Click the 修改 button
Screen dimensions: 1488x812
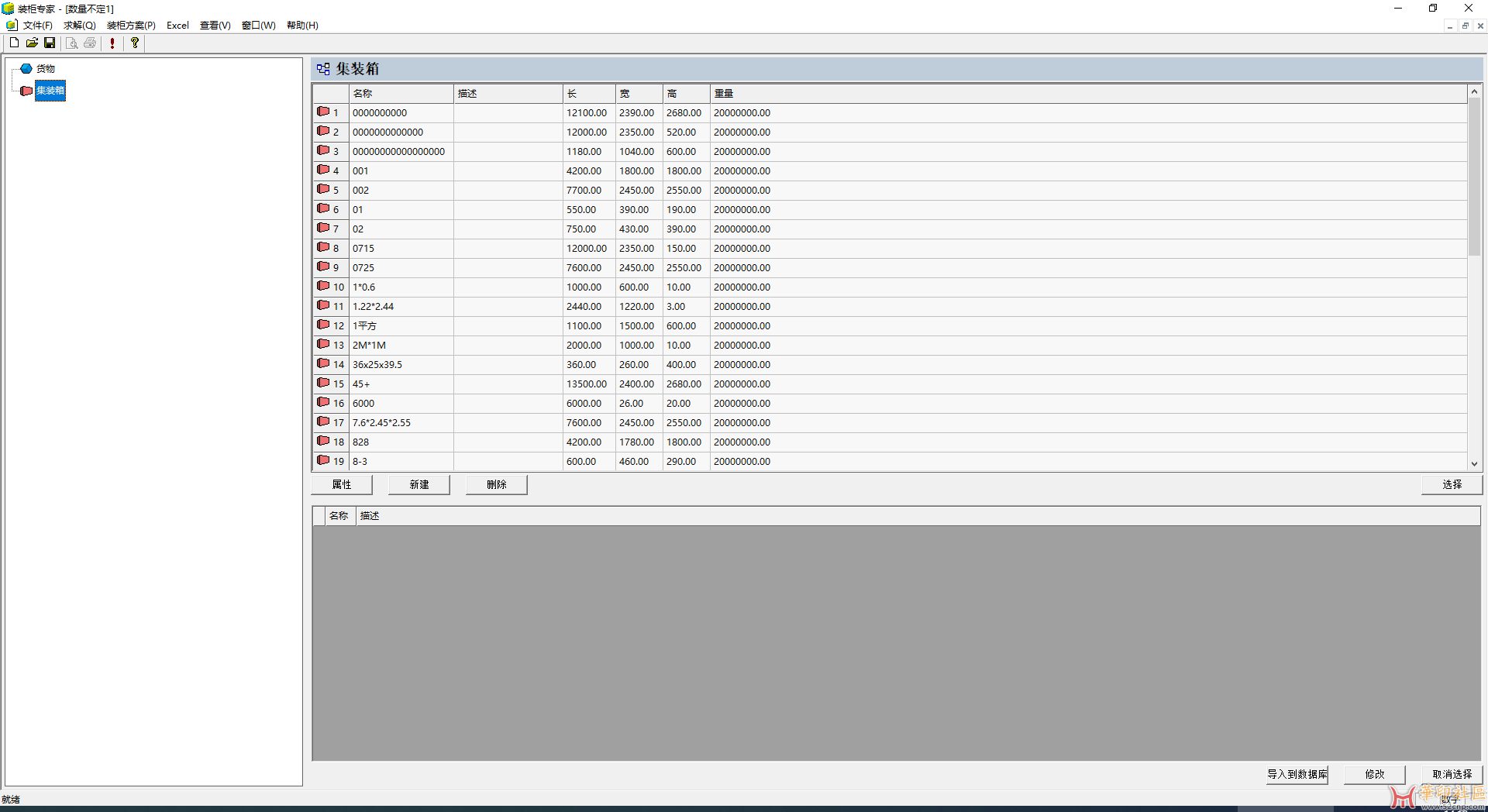[x=1375, y=775]
